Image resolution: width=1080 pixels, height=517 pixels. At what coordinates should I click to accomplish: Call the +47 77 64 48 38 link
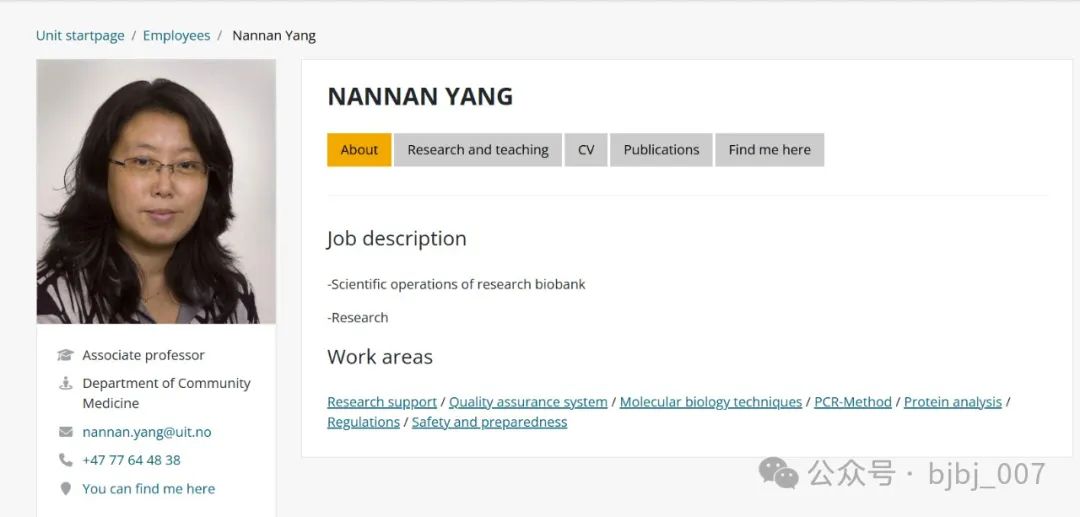[132, 460]
